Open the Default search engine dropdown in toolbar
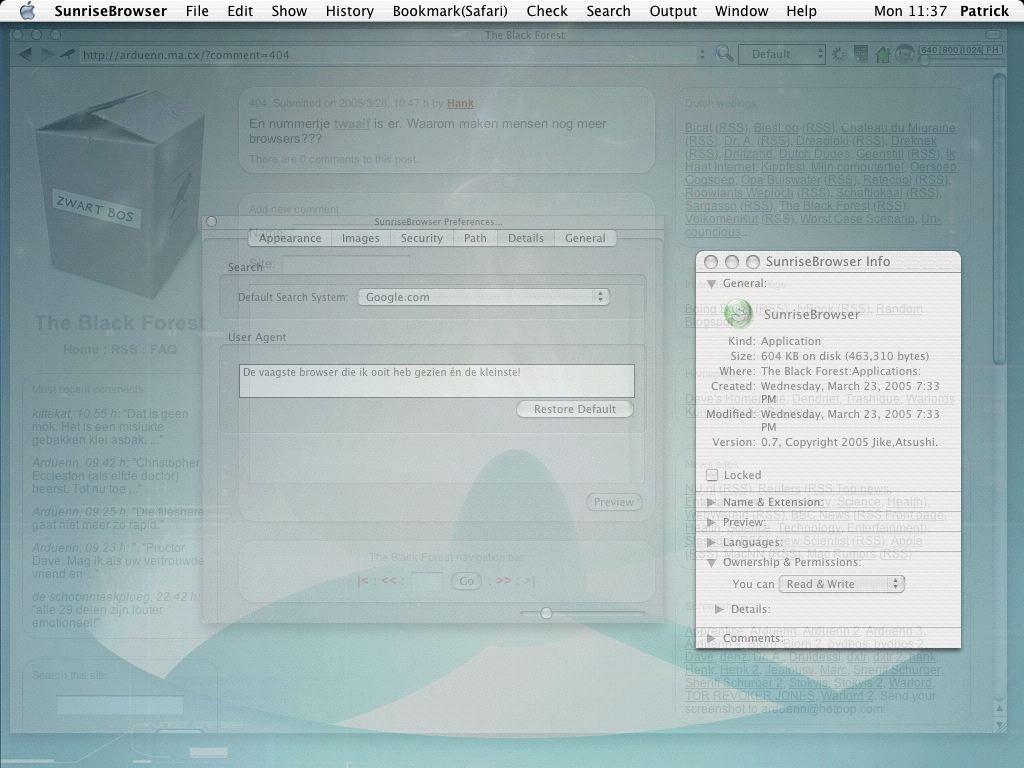 click(x=782, y=54)
